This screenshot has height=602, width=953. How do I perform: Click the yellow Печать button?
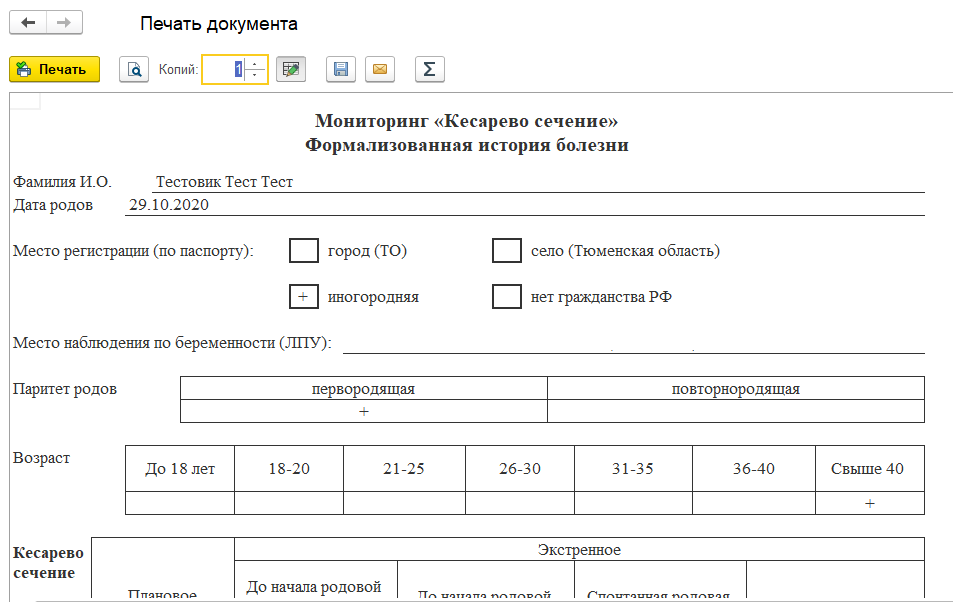(55, 69)
